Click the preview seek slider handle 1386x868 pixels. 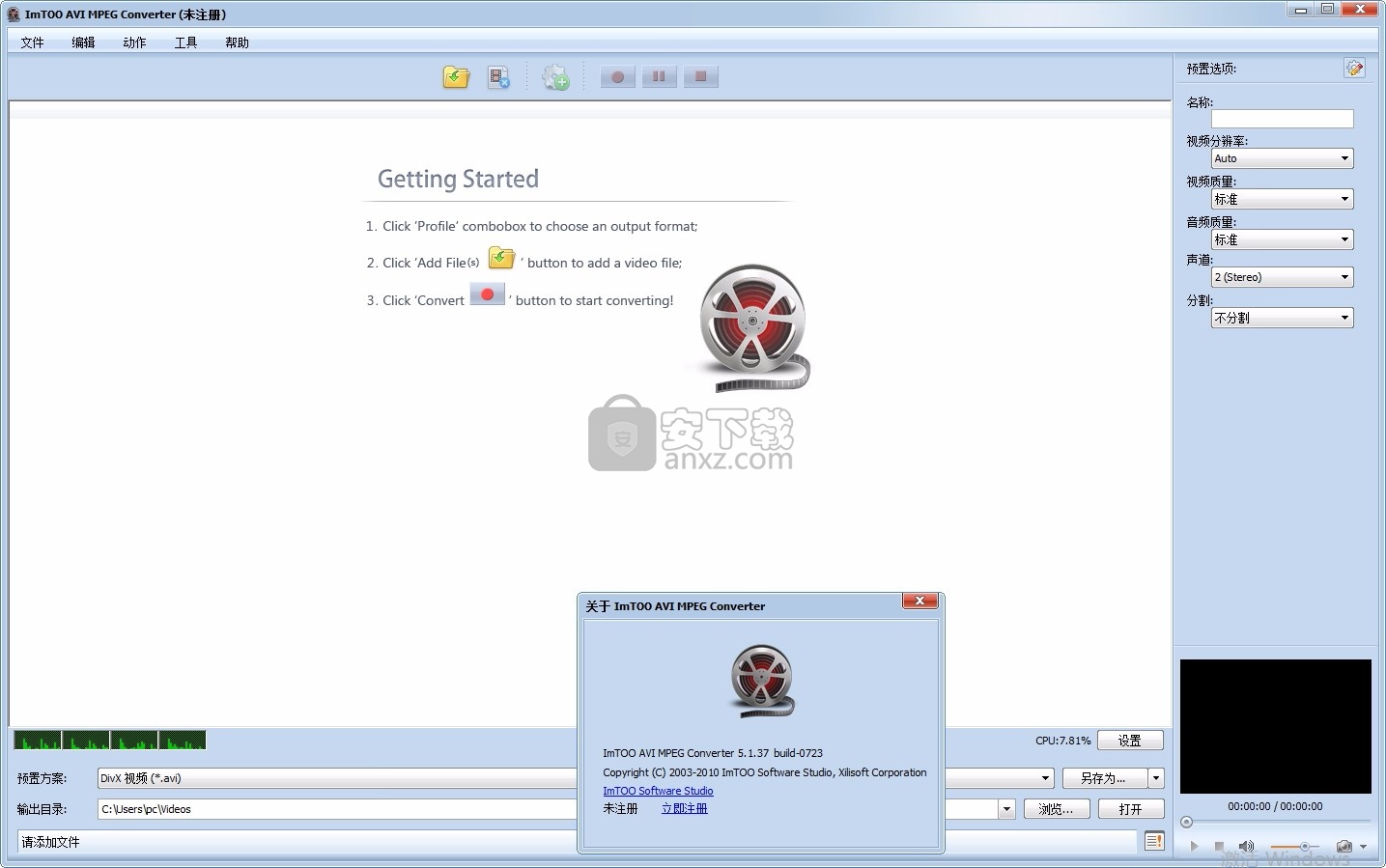click(x=1186, y=823)
